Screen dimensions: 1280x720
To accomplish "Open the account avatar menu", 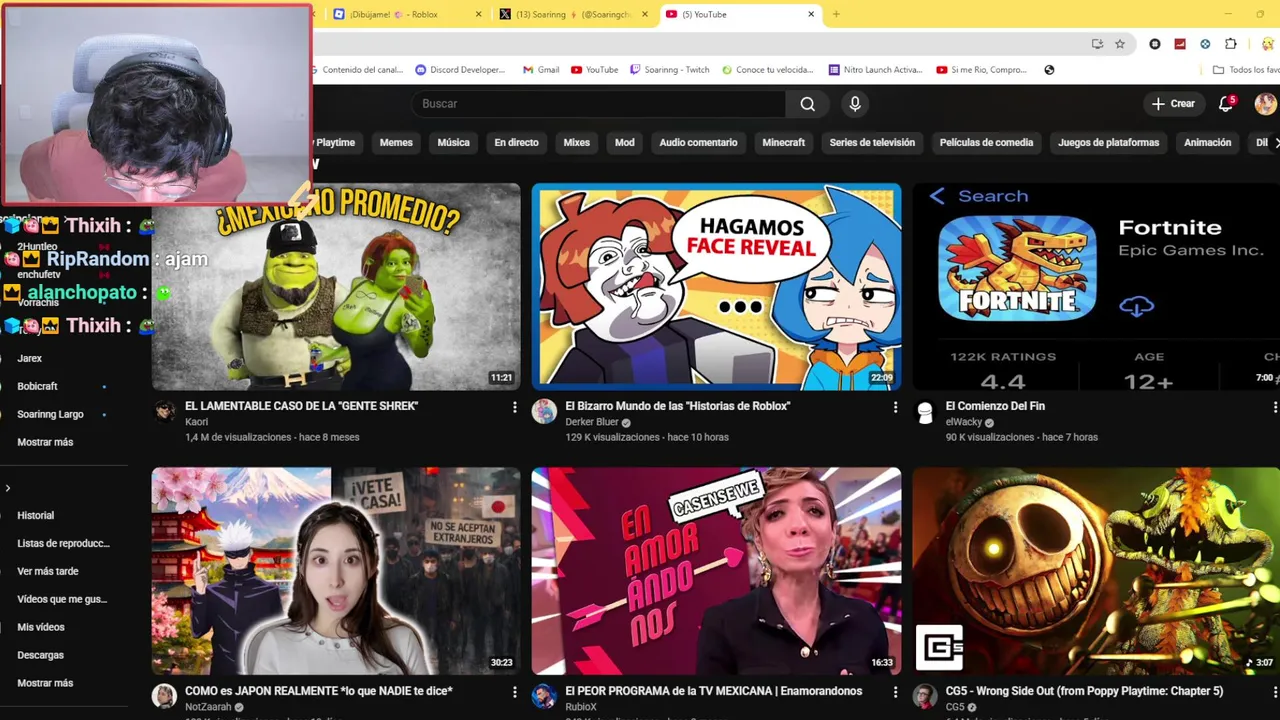I will pyautogui.click(x=1265, y=104).
